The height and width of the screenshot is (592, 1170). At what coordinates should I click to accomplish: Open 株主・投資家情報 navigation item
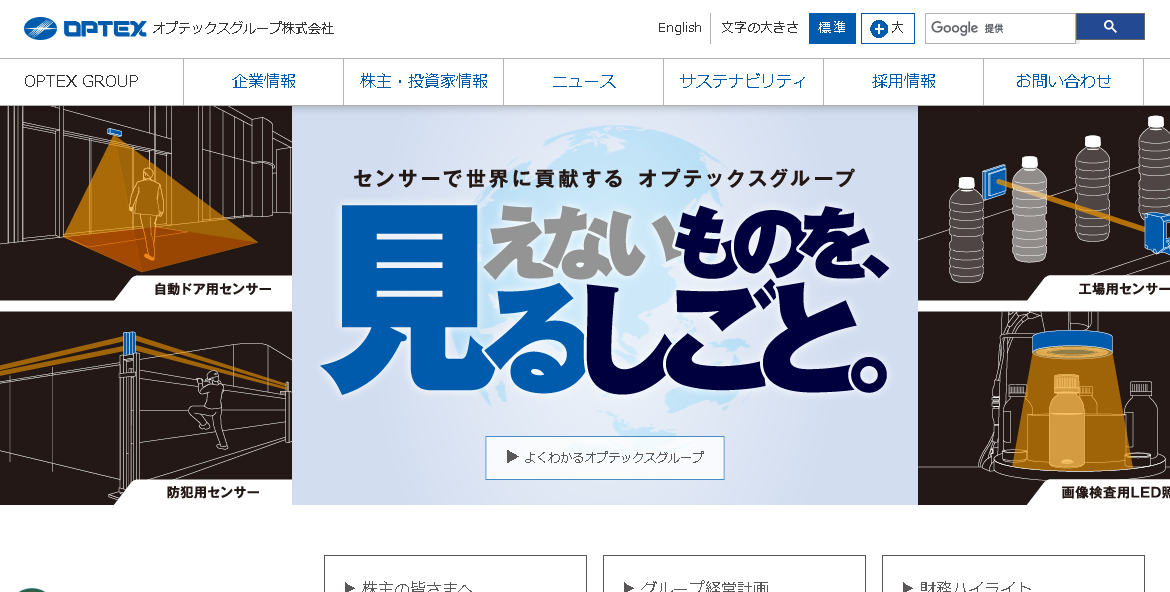(x=424, y=82)
